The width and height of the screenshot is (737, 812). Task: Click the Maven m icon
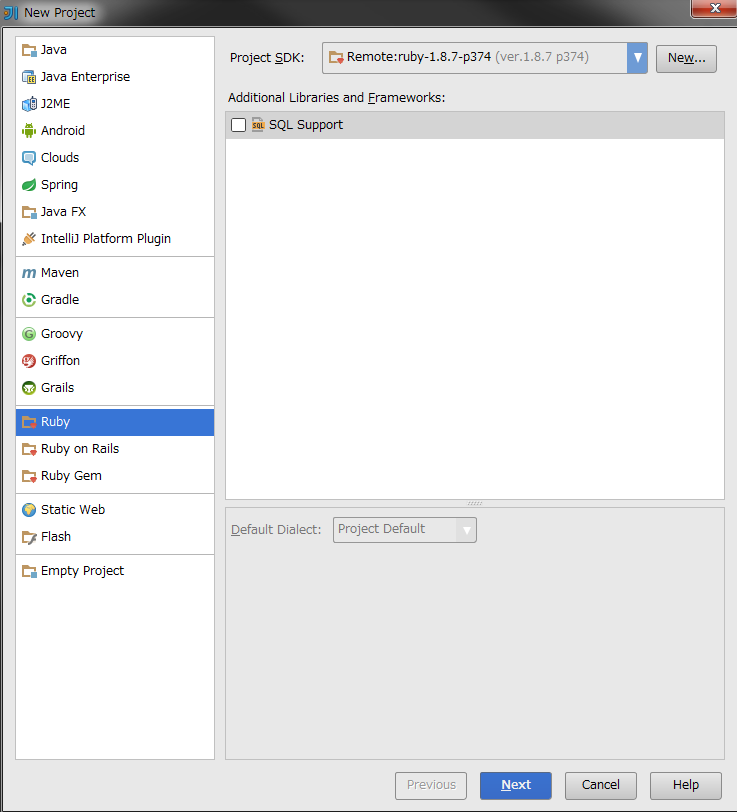point(29,273)
